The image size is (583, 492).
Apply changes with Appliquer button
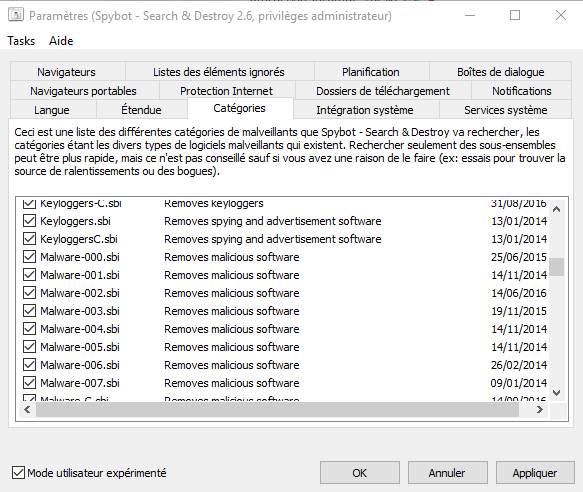[x=535, y=473]
